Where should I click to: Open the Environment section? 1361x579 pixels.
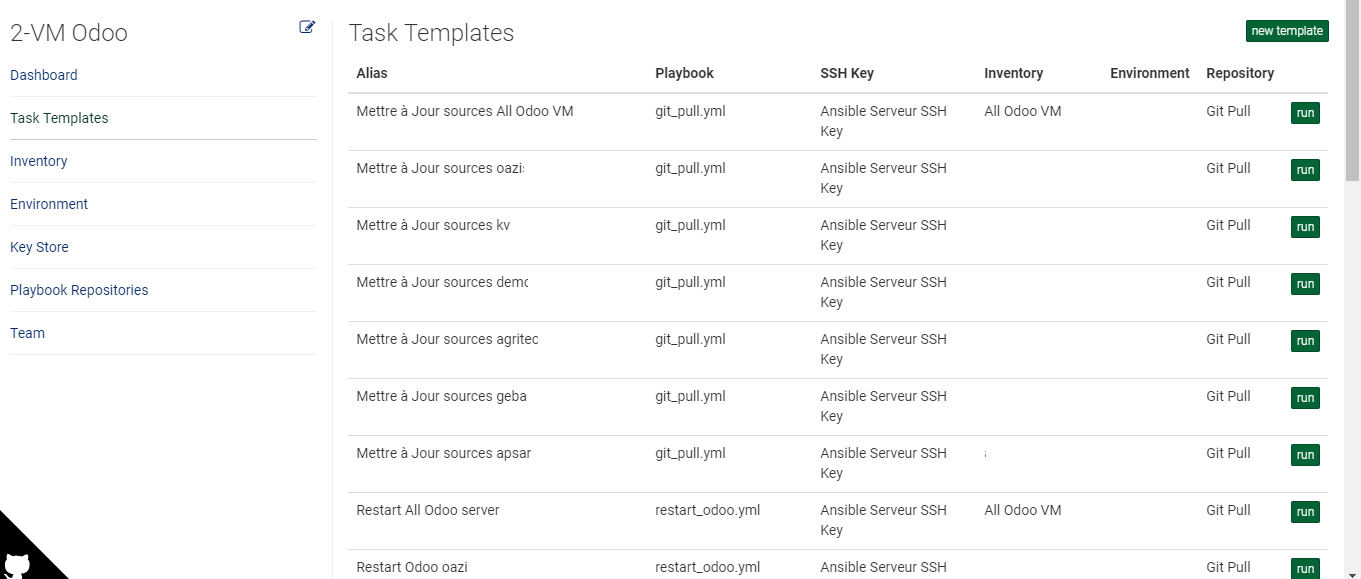49,204
